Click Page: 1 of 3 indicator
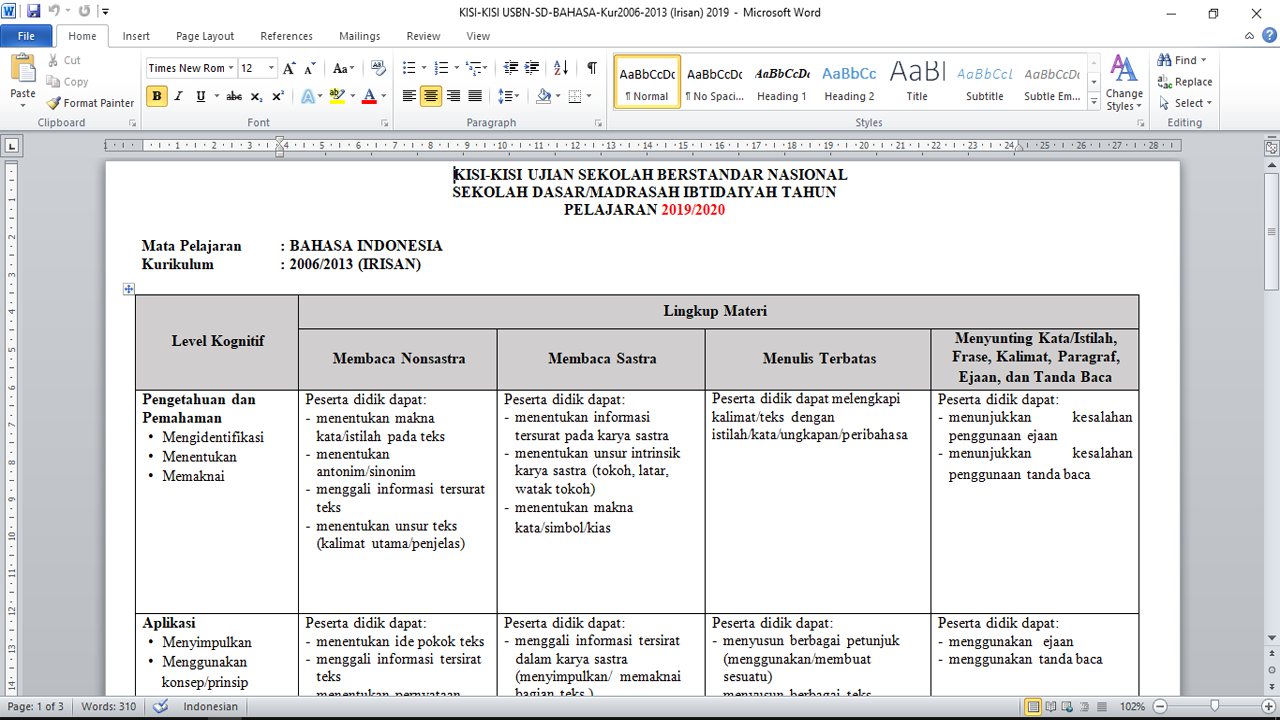The height and width of the screenshot is (720, 1280). [x=36, y=706]
